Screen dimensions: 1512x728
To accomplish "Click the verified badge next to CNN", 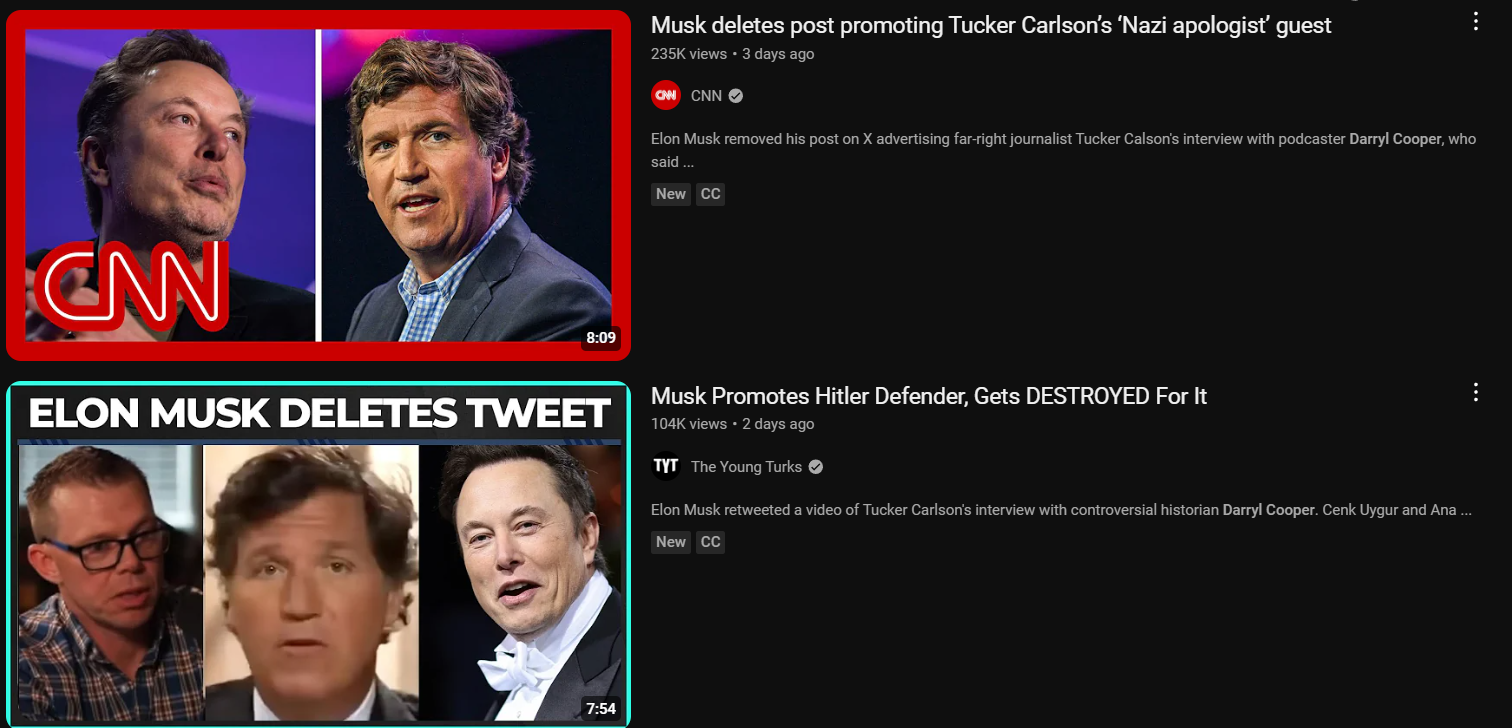I will [736, 96].
